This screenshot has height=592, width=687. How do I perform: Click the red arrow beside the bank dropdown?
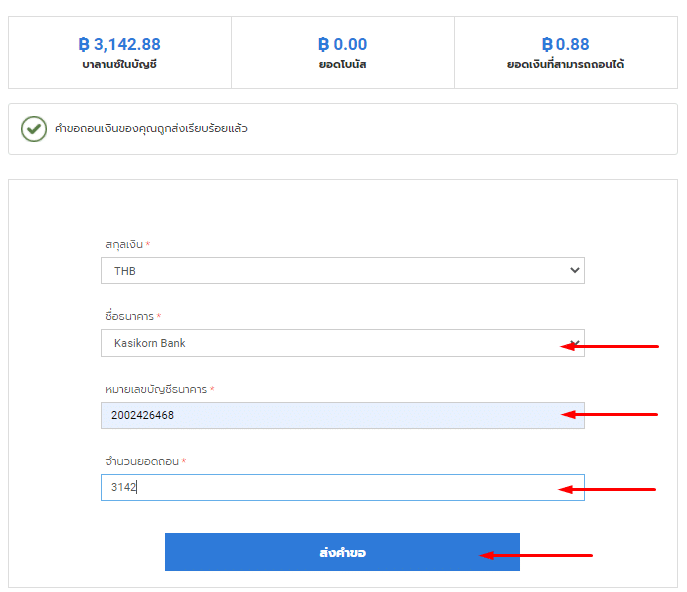(610, 346)
